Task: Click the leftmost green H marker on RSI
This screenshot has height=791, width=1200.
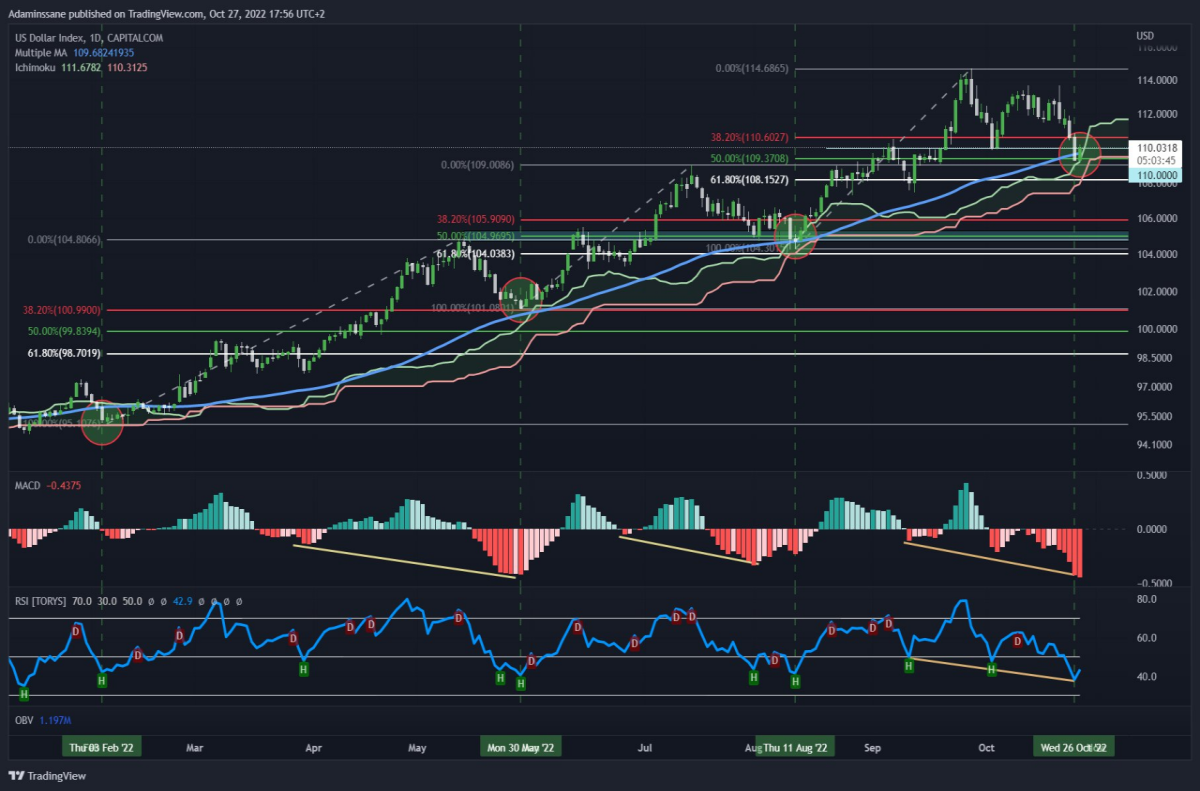Action: (24, 693)
